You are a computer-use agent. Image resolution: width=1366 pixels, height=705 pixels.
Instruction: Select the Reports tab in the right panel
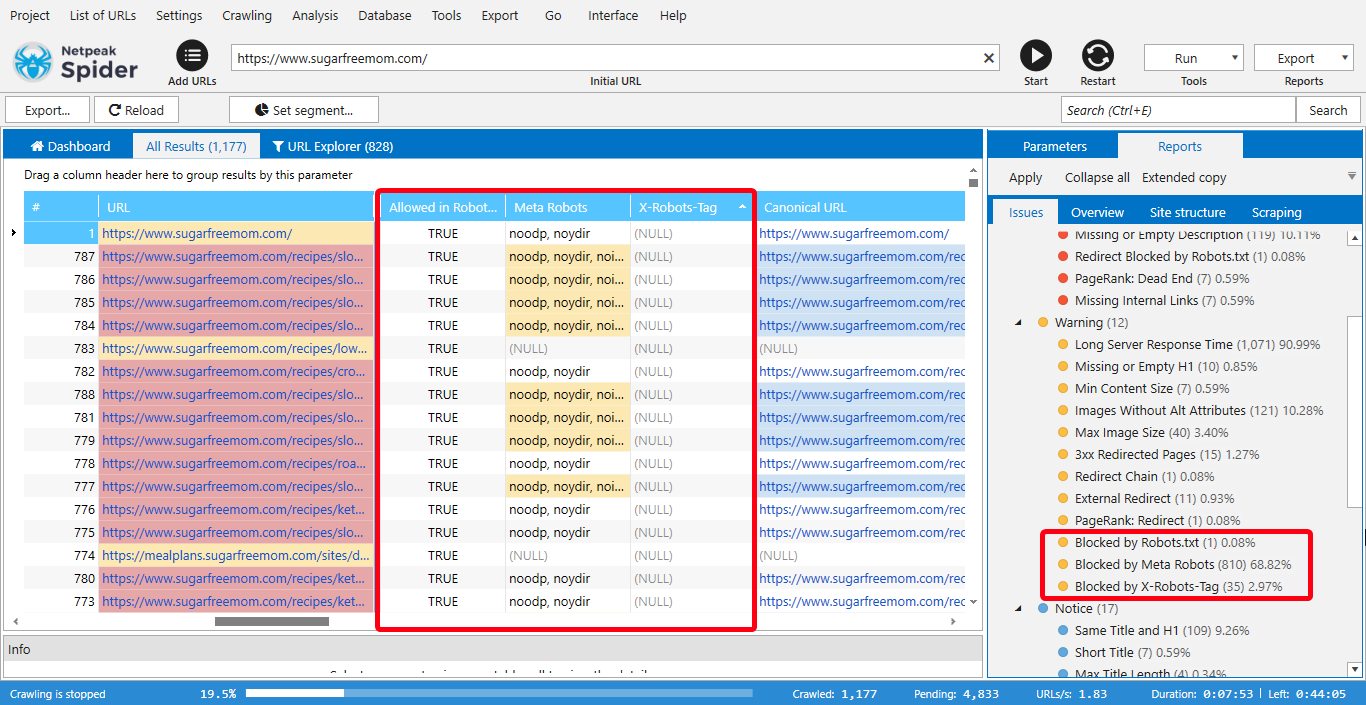[x=1180, y=146]
